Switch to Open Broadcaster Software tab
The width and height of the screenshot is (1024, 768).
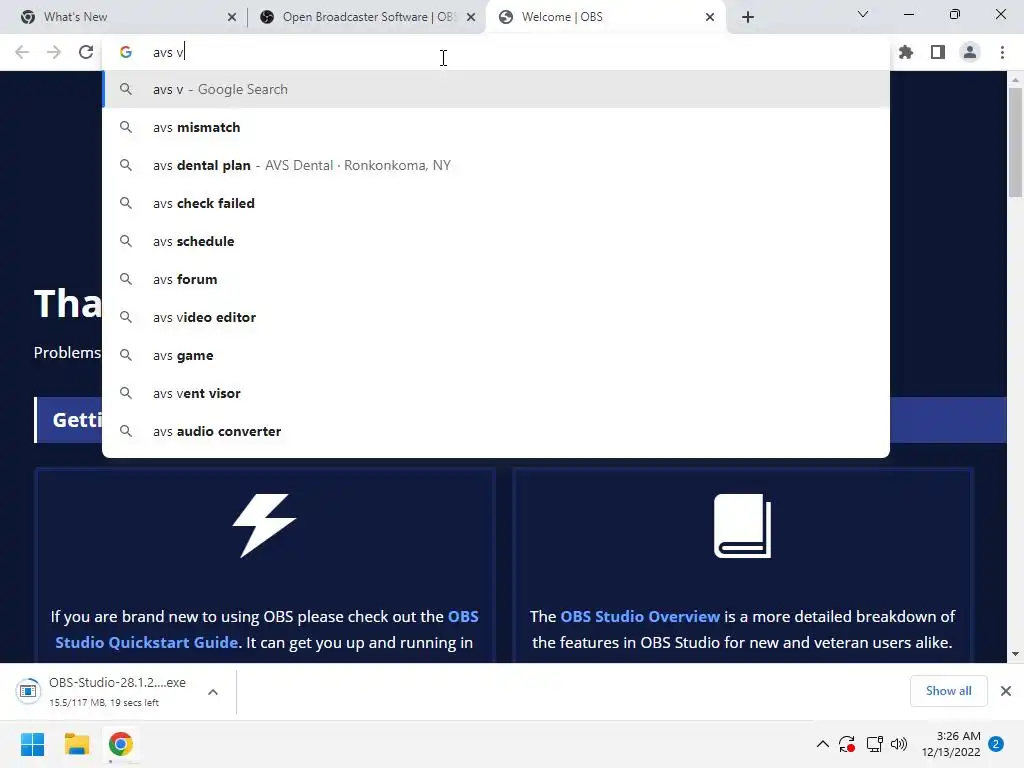point(366,17)
